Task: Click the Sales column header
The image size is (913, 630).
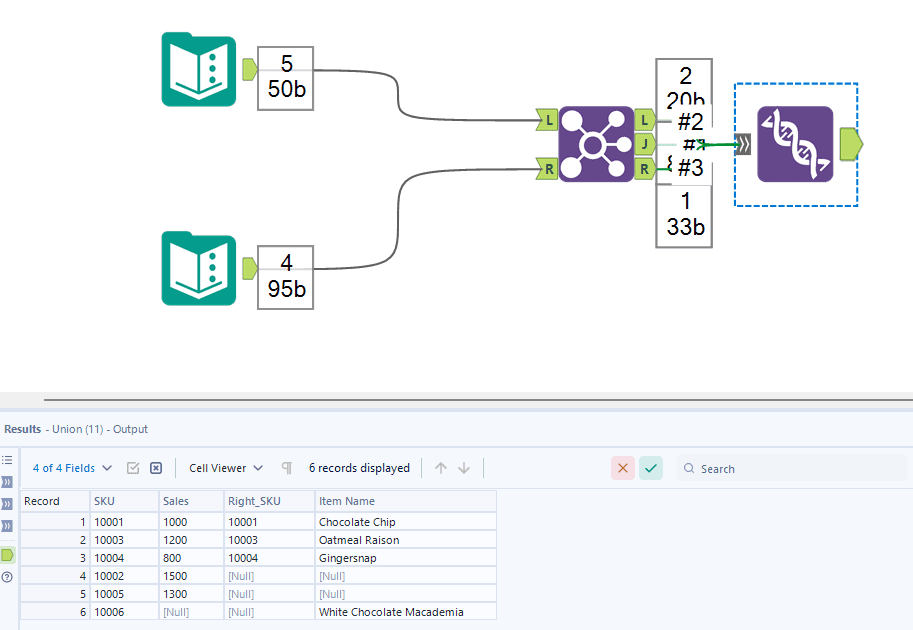Action: click(178, 501)
